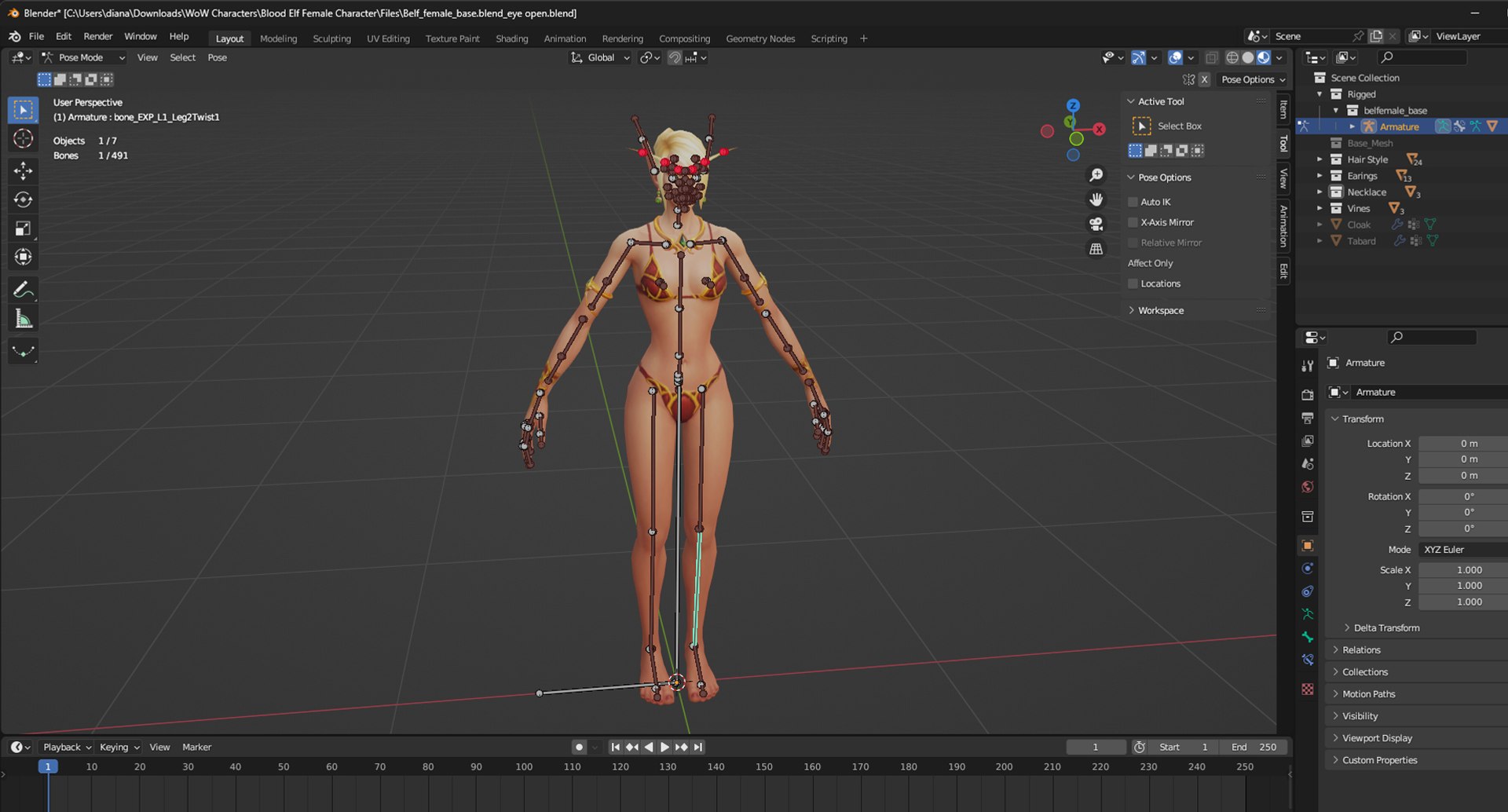
Task: Toggle X-ray view button
Action: tap(1212, 57)
